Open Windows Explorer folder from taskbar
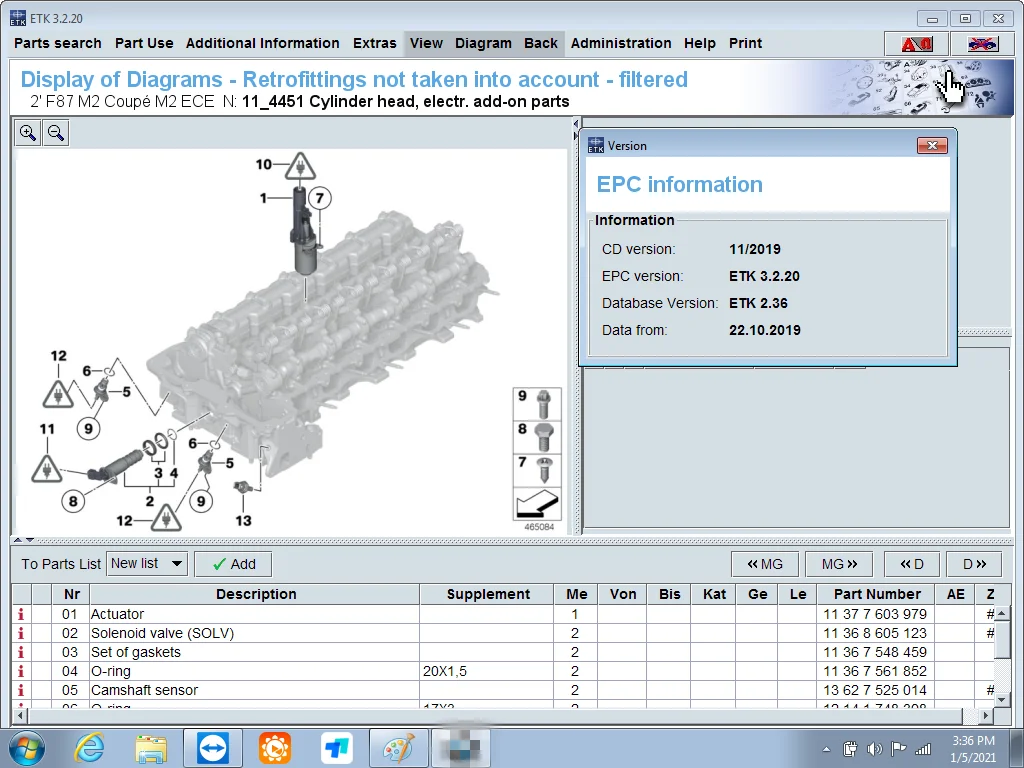1024x768 pixels. pos(151,748)
